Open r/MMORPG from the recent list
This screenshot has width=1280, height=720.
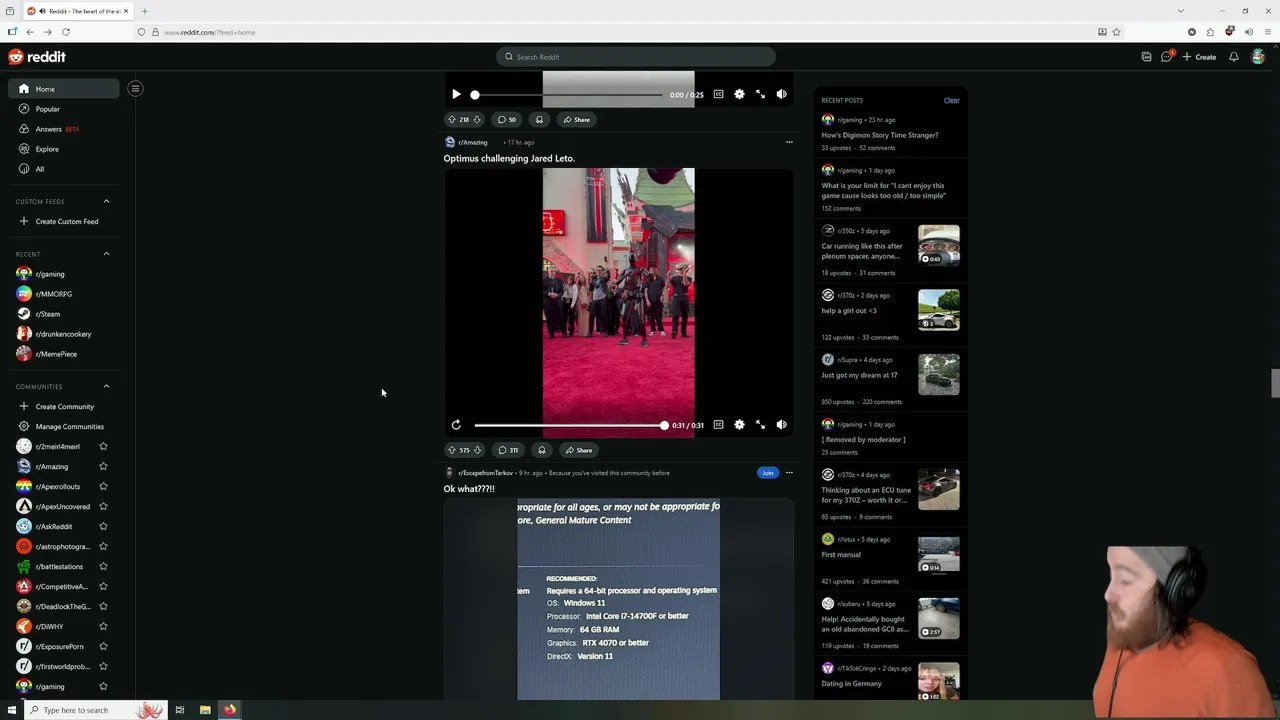pyautogui.click(x=64, y=294)
